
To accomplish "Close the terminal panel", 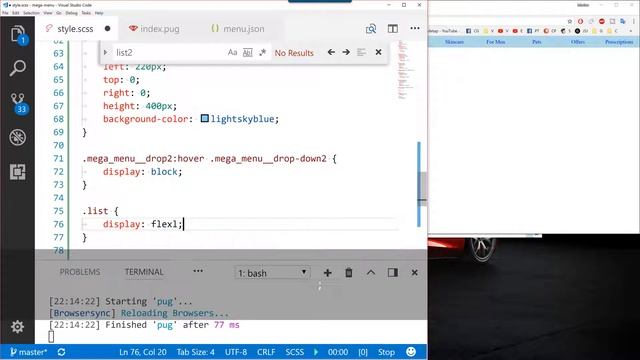I will click(414, 272).
